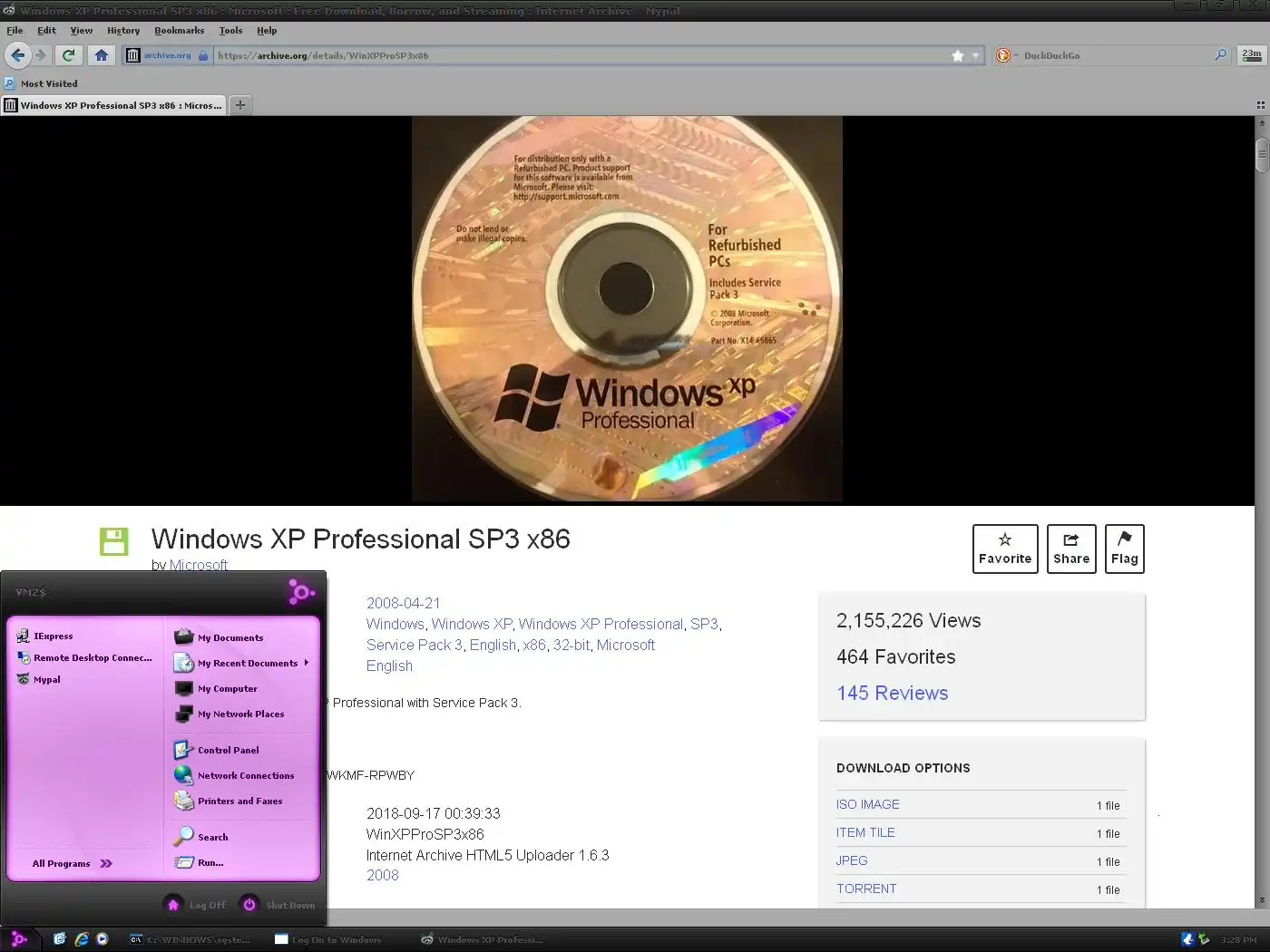Viewport: 1270px width, 952px height.
Task: Switch to C:\WINDOWS\system command prompt taskbar button
Action: 190,939
